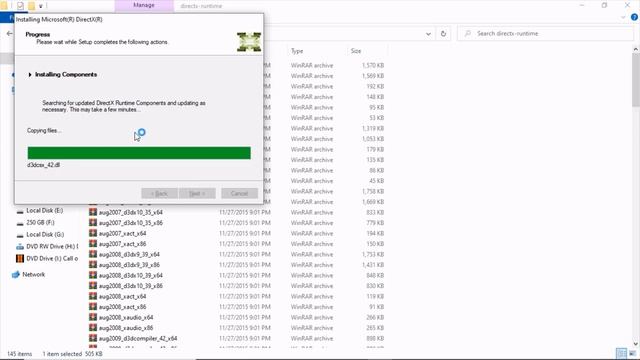Screen dimensions: 640x360
Task: Click the aug2007_xact_x64 archive icon
Action: tap(93, 233)
